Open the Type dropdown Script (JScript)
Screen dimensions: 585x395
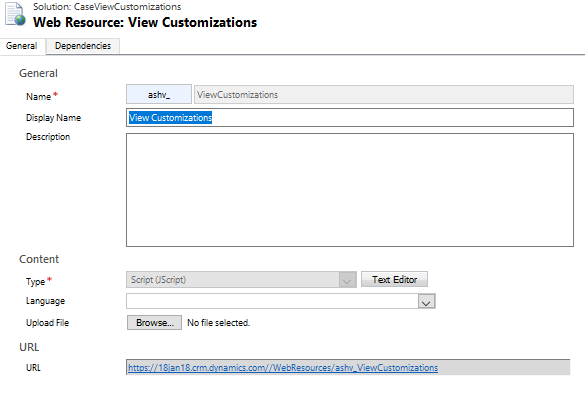coord(241,279)
